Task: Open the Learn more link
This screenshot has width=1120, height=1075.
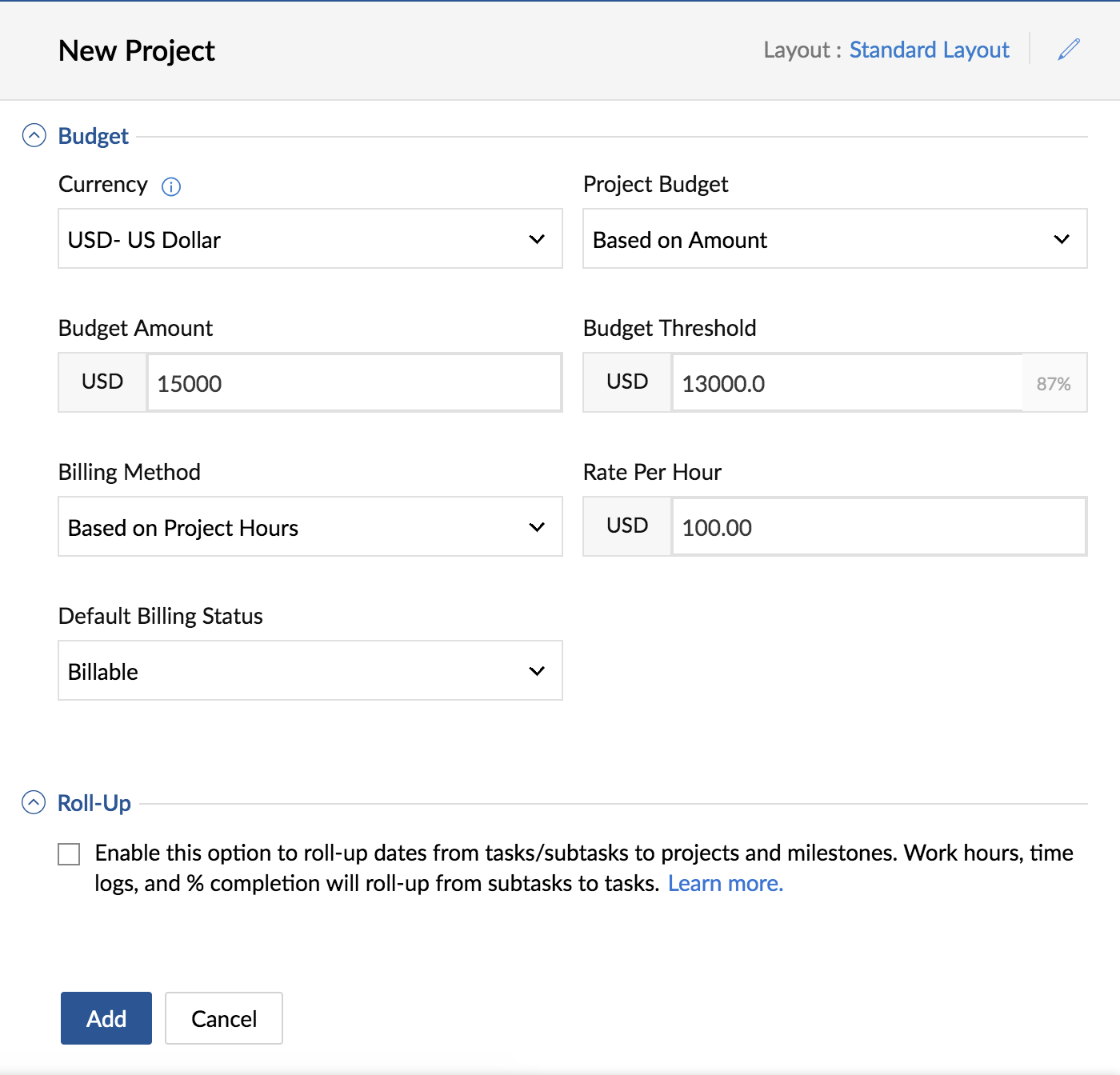Action: (x=726, y=883)
